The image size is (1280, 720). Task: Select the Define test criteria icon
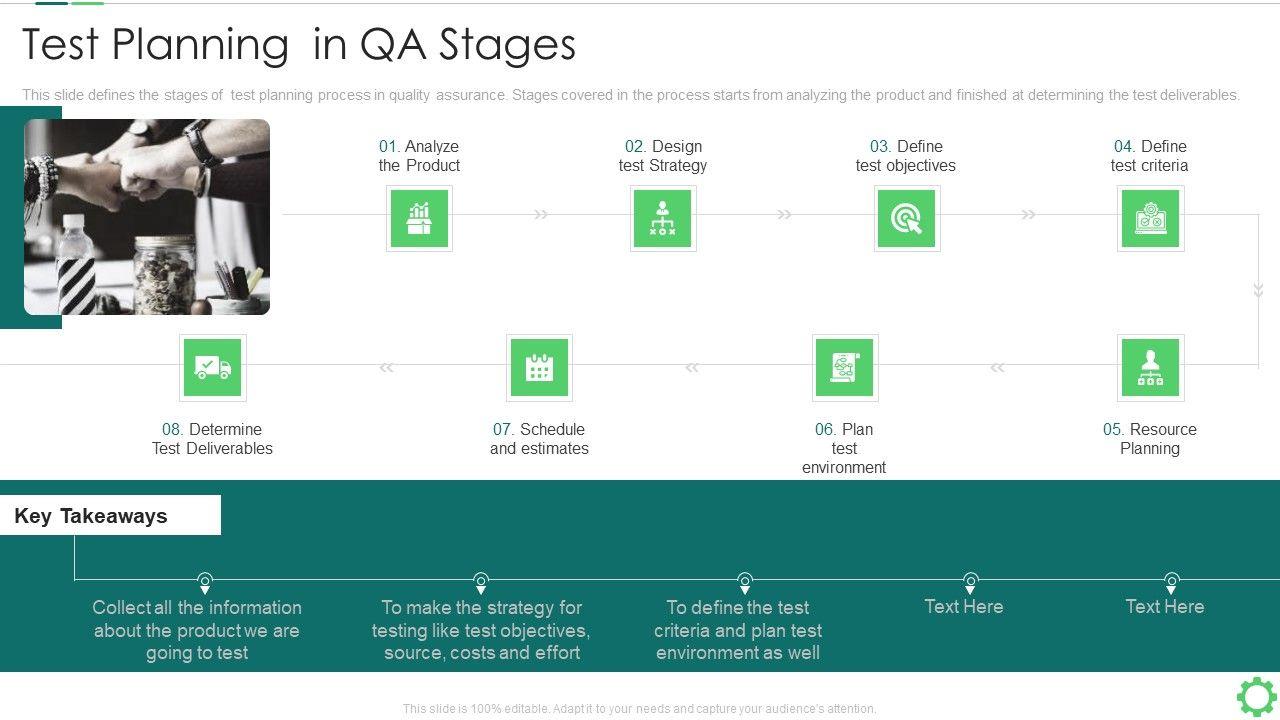pos(1150,219)
